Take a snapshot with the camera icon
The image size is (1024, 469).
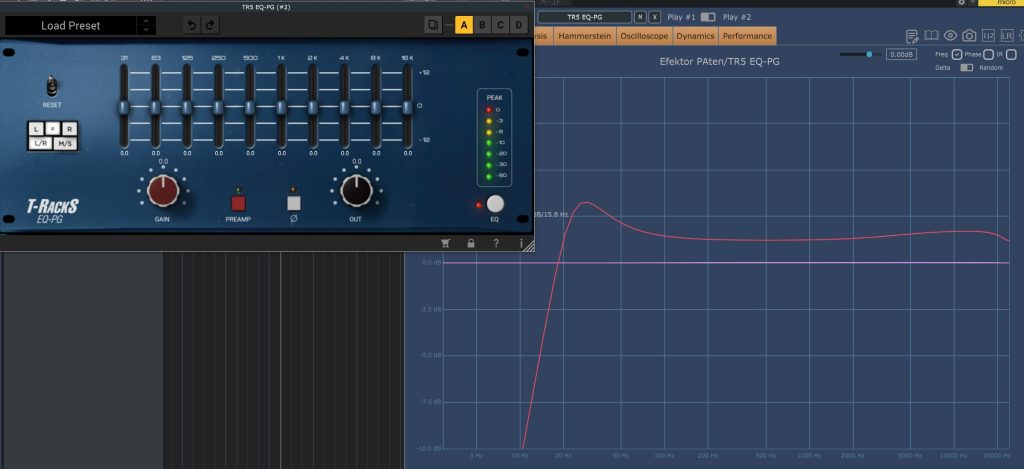click(969, 36)
